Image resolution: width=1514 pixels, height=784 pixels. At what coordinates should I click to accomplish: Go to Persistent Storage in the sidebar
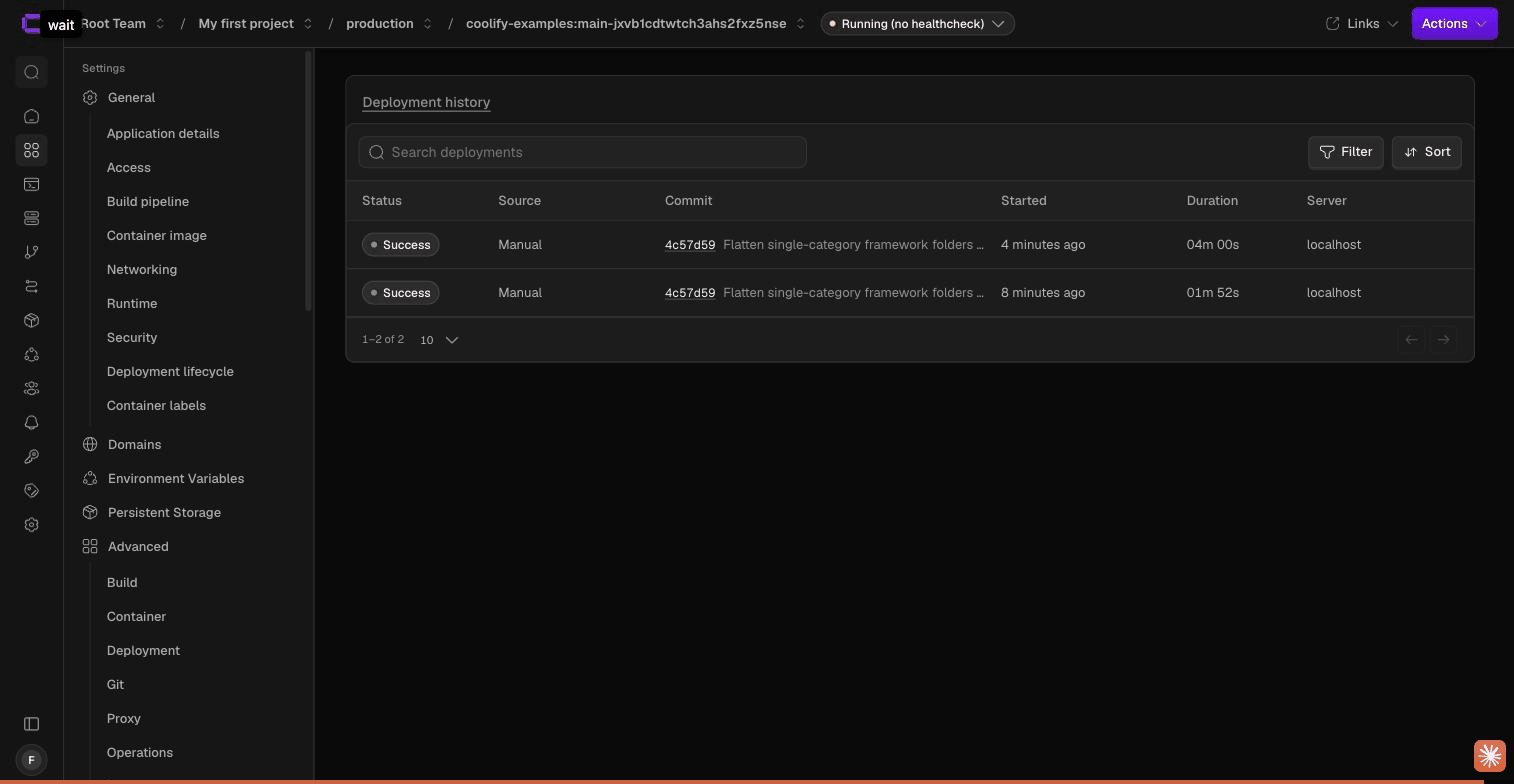tap(164, 512)
